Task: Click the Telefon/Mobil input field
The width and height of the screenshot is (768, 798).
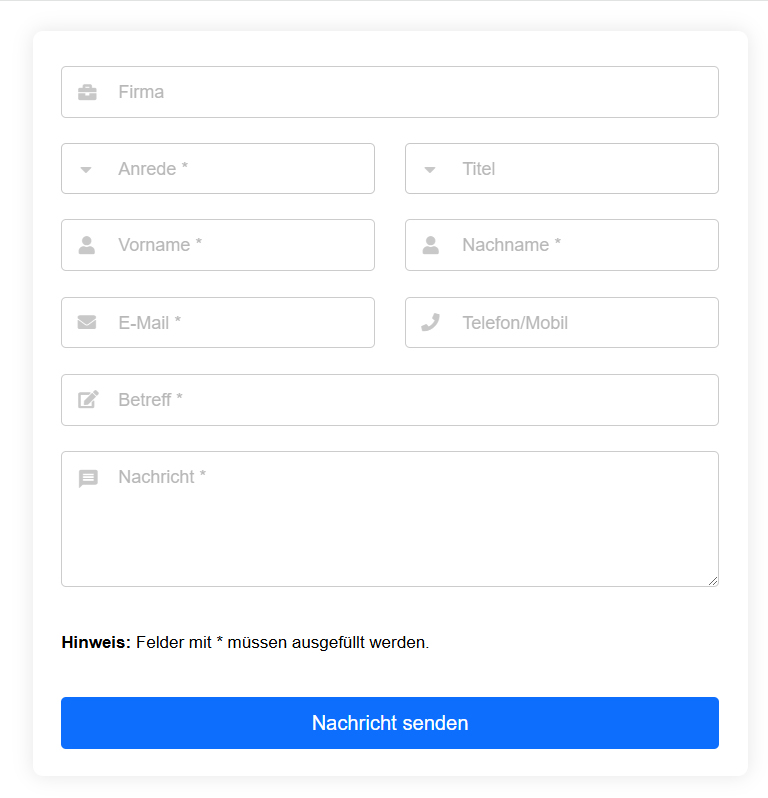Action: tap(562, 323)
